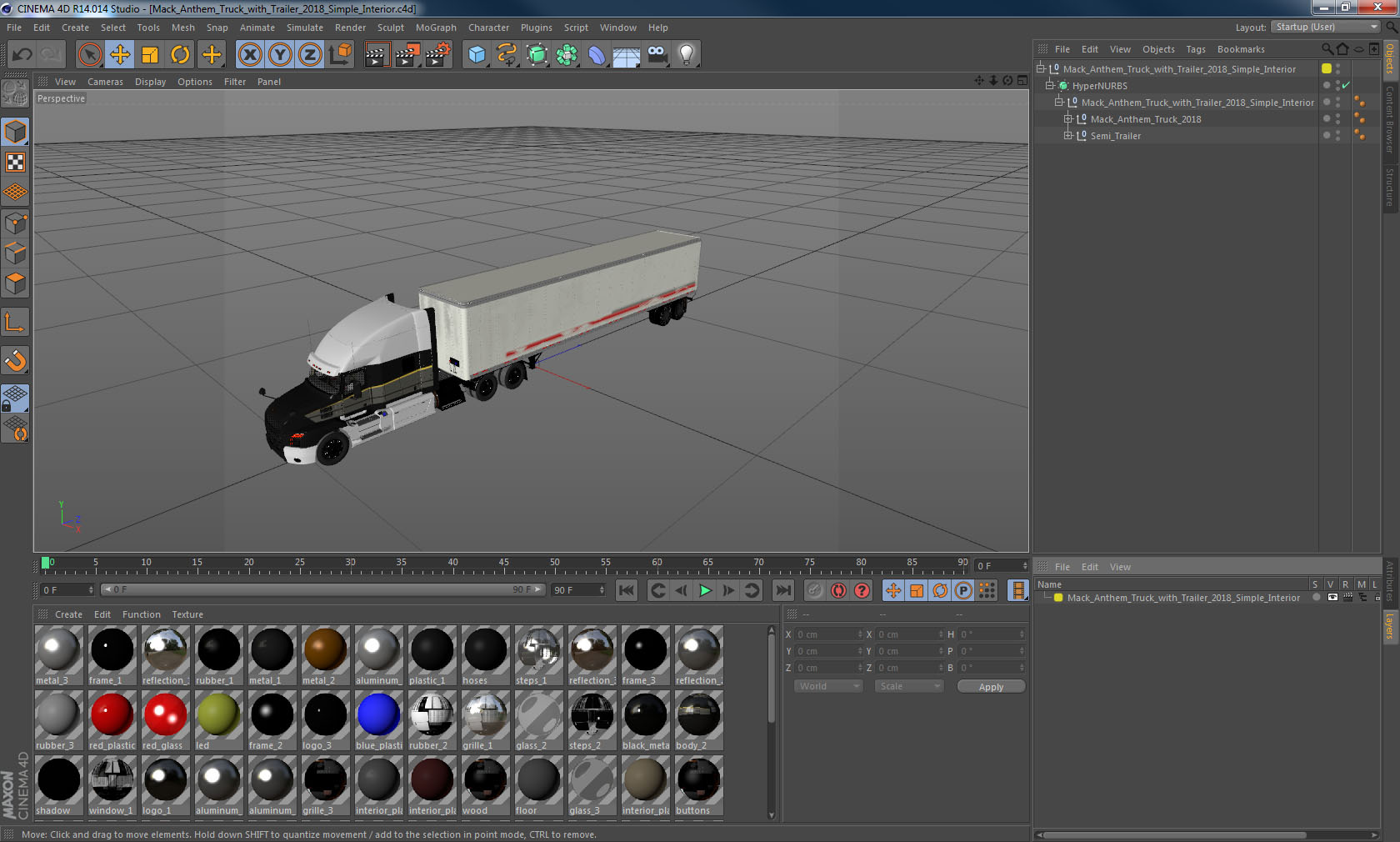The image size is (1400, 842).
Task: Open the World coordinate dropdown
Action: [x=828, y=686]
